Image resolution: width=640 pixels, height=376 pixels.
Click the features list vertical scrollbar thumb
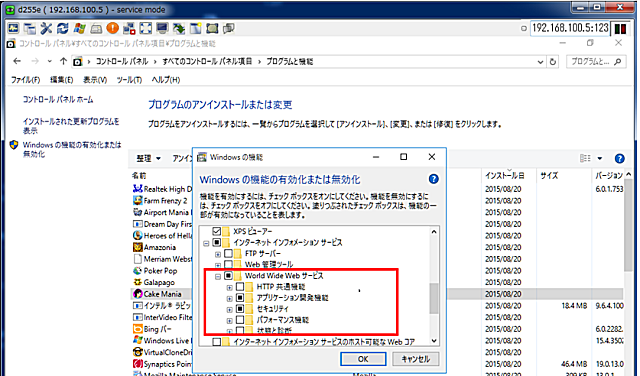[x=434, y=298]
